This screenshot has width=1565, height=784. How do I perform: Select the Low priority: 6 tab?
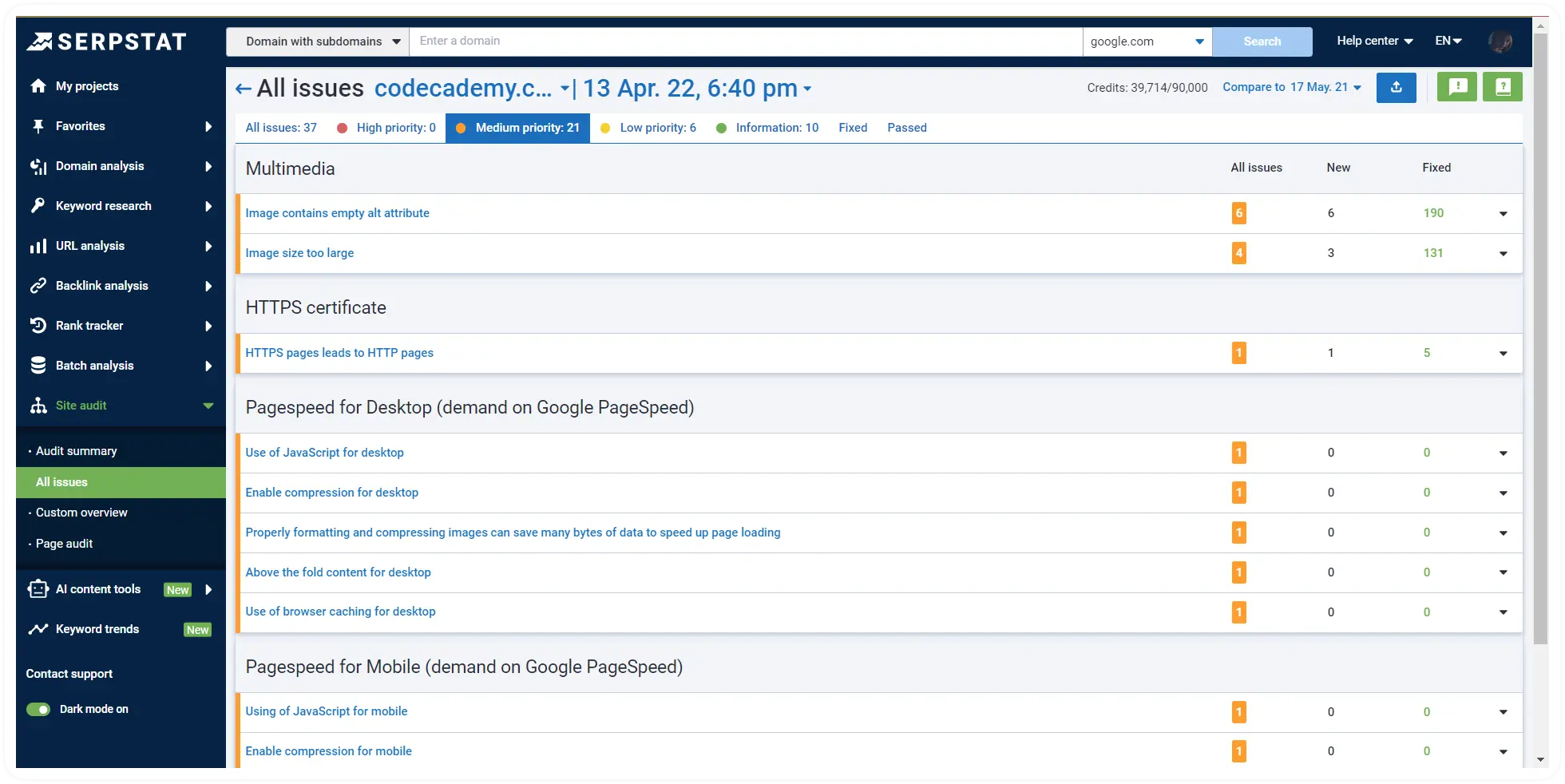648,128
